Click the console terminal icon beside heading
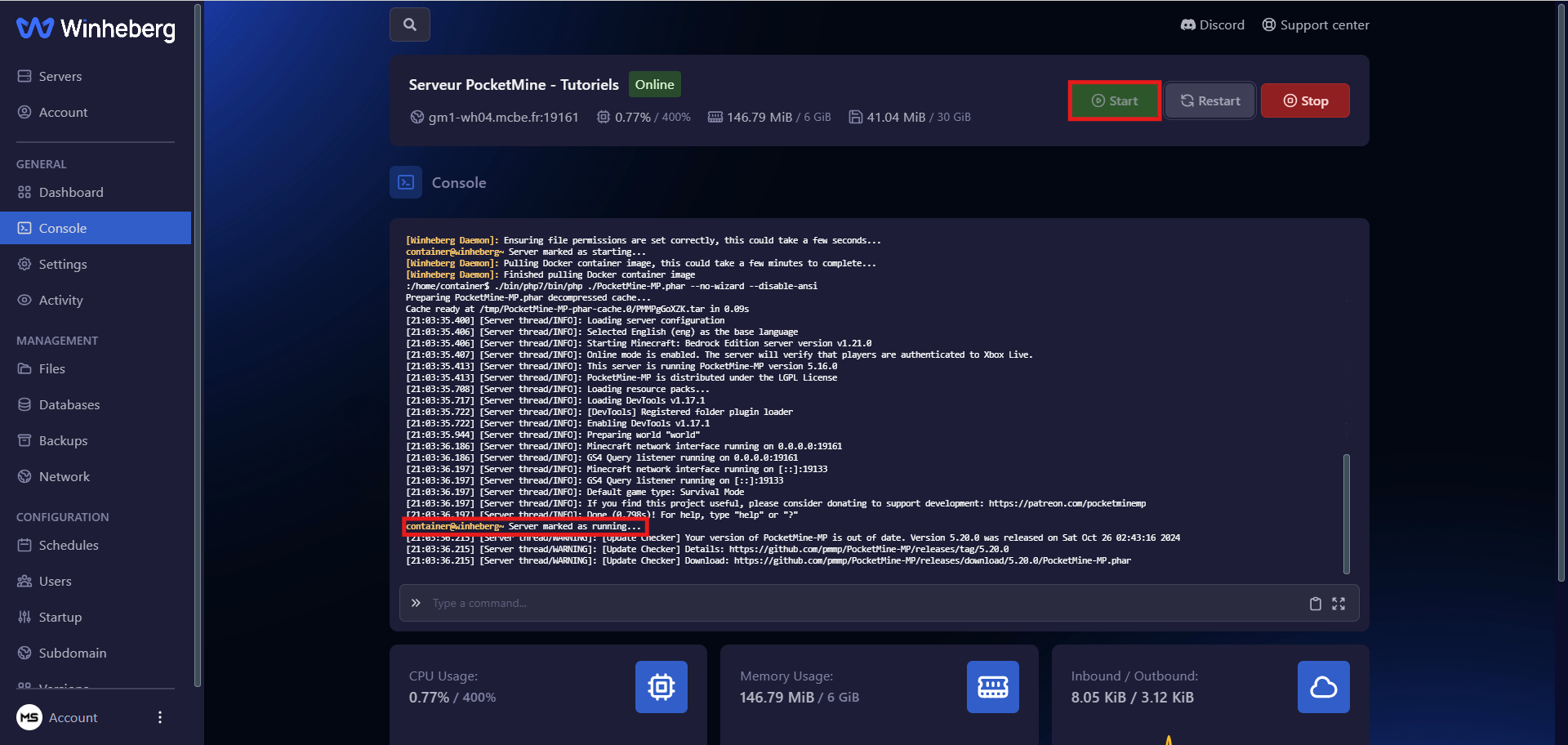The height and width of the screenshot is (745, 1568). pos(406,183)
